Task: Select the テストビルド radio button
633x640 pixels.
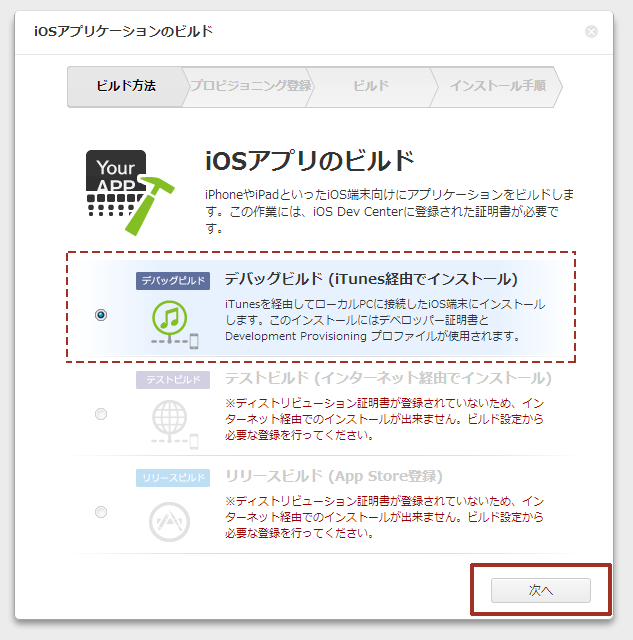Action: tap(101, 414)
